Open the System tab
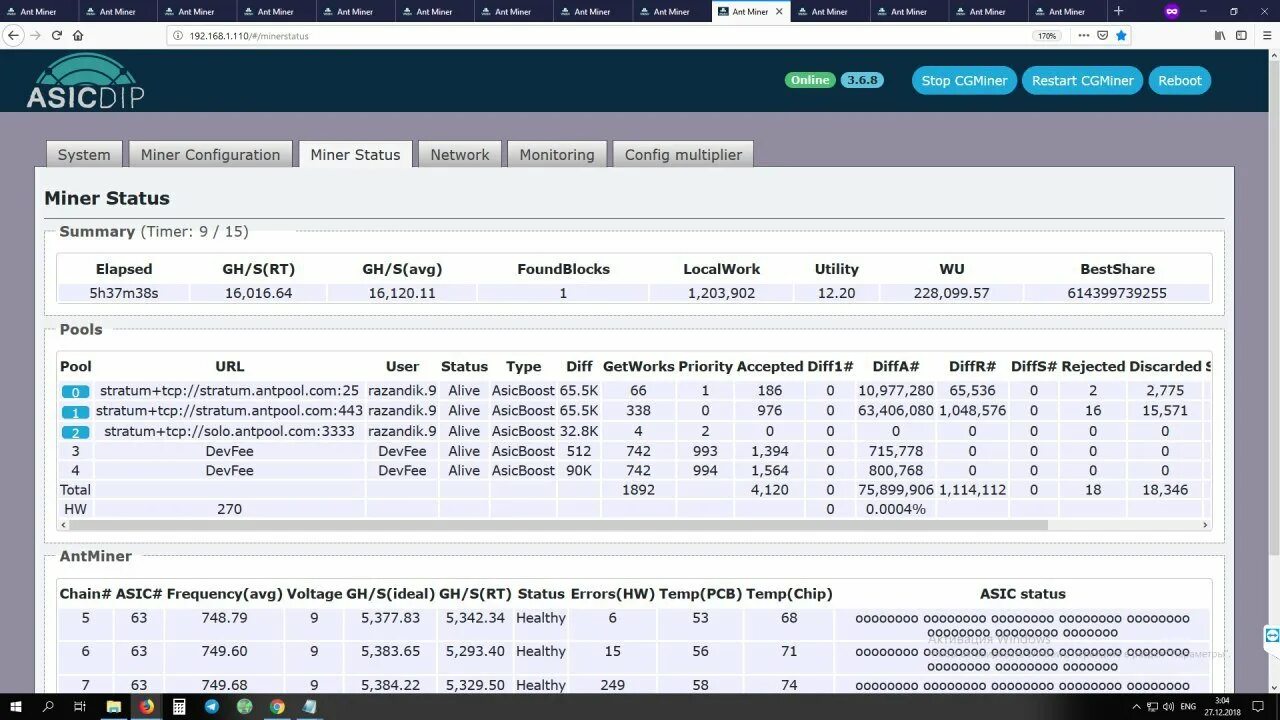Screen dimensions: 1280x720 pos(84,154)
